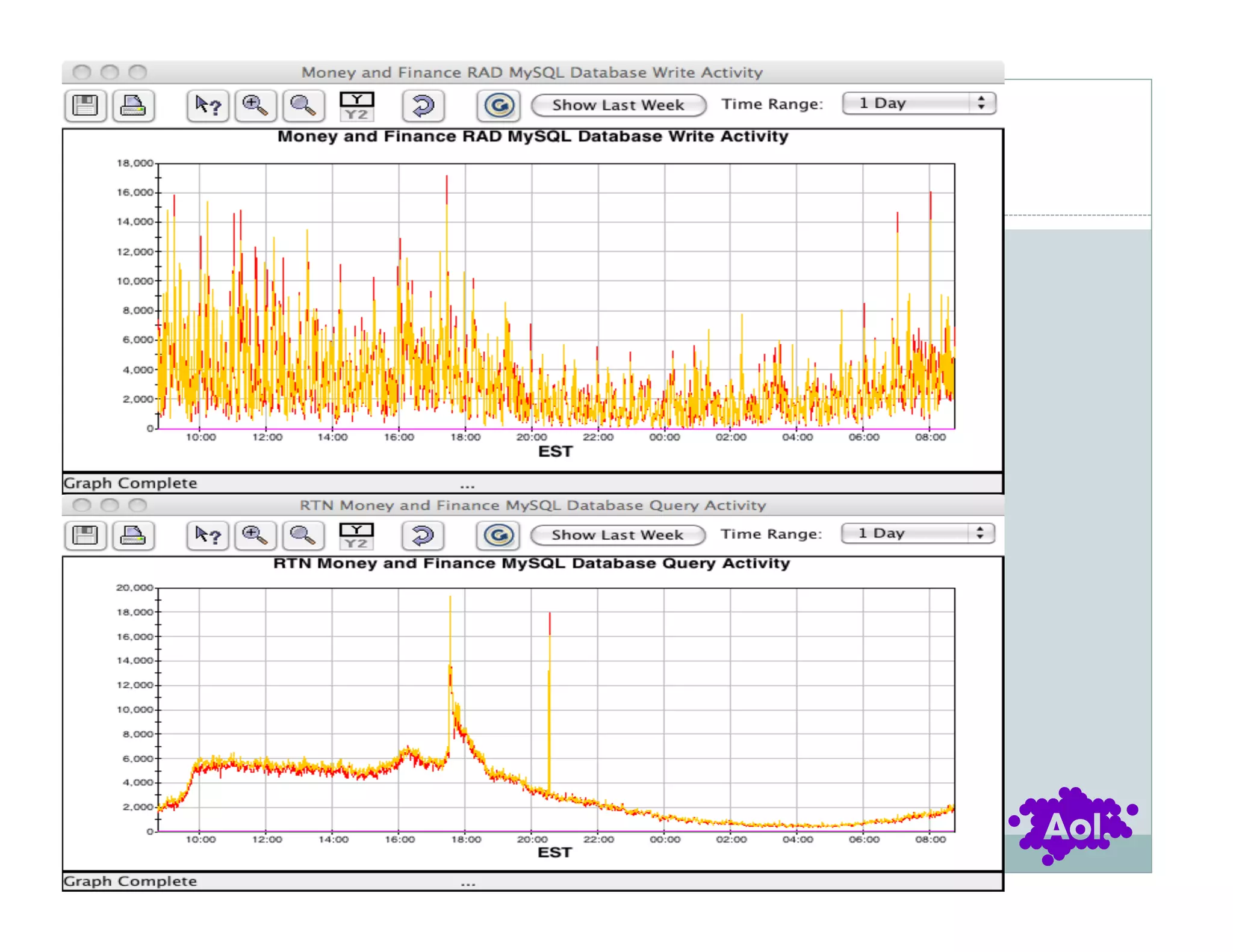
Task: Click 20,000 y-axis label in Query Activity chart
Action: pos(135,587)
